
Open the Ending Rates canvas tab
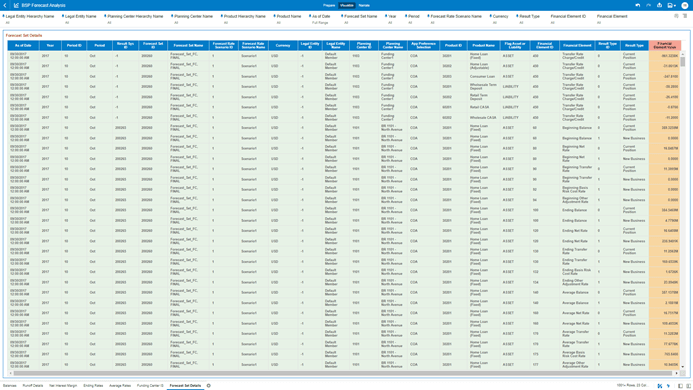coord(93,386)
